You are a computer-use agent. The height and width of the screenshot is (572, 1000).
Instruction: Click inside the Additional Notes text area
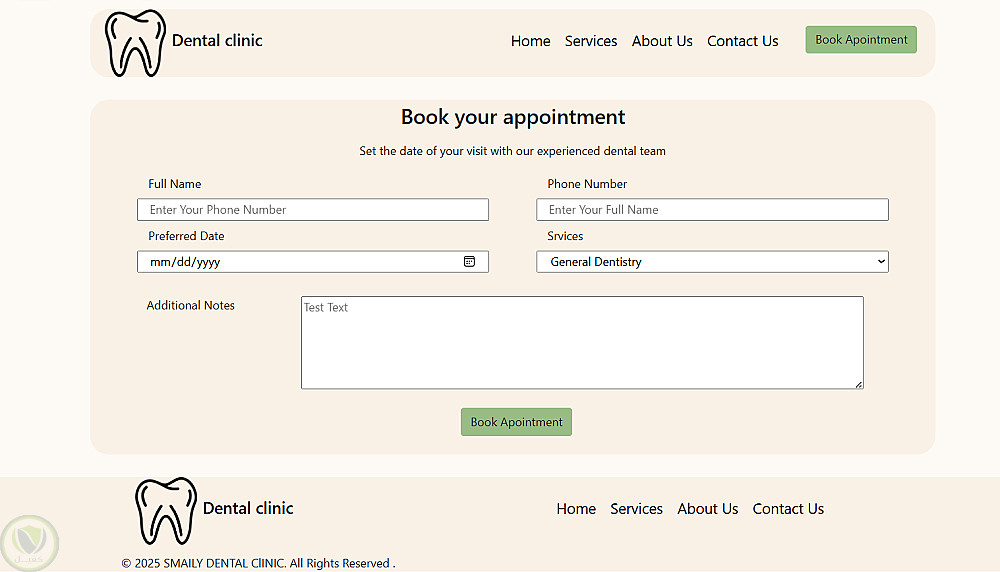coord(582,342)
